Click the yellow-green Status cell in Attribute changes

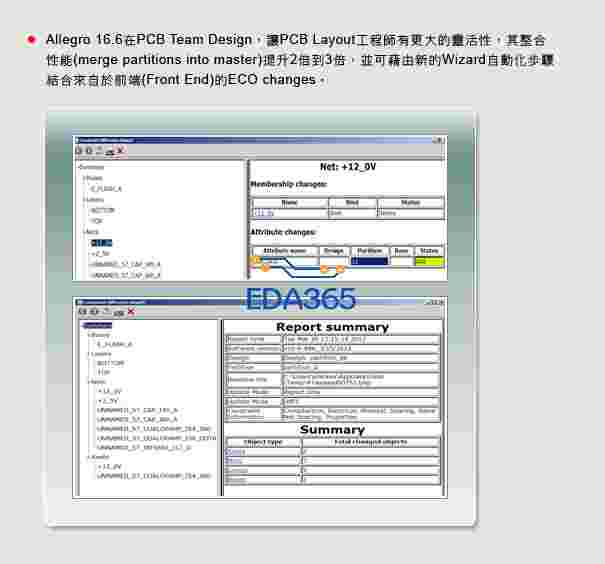[x=429, y=261]
